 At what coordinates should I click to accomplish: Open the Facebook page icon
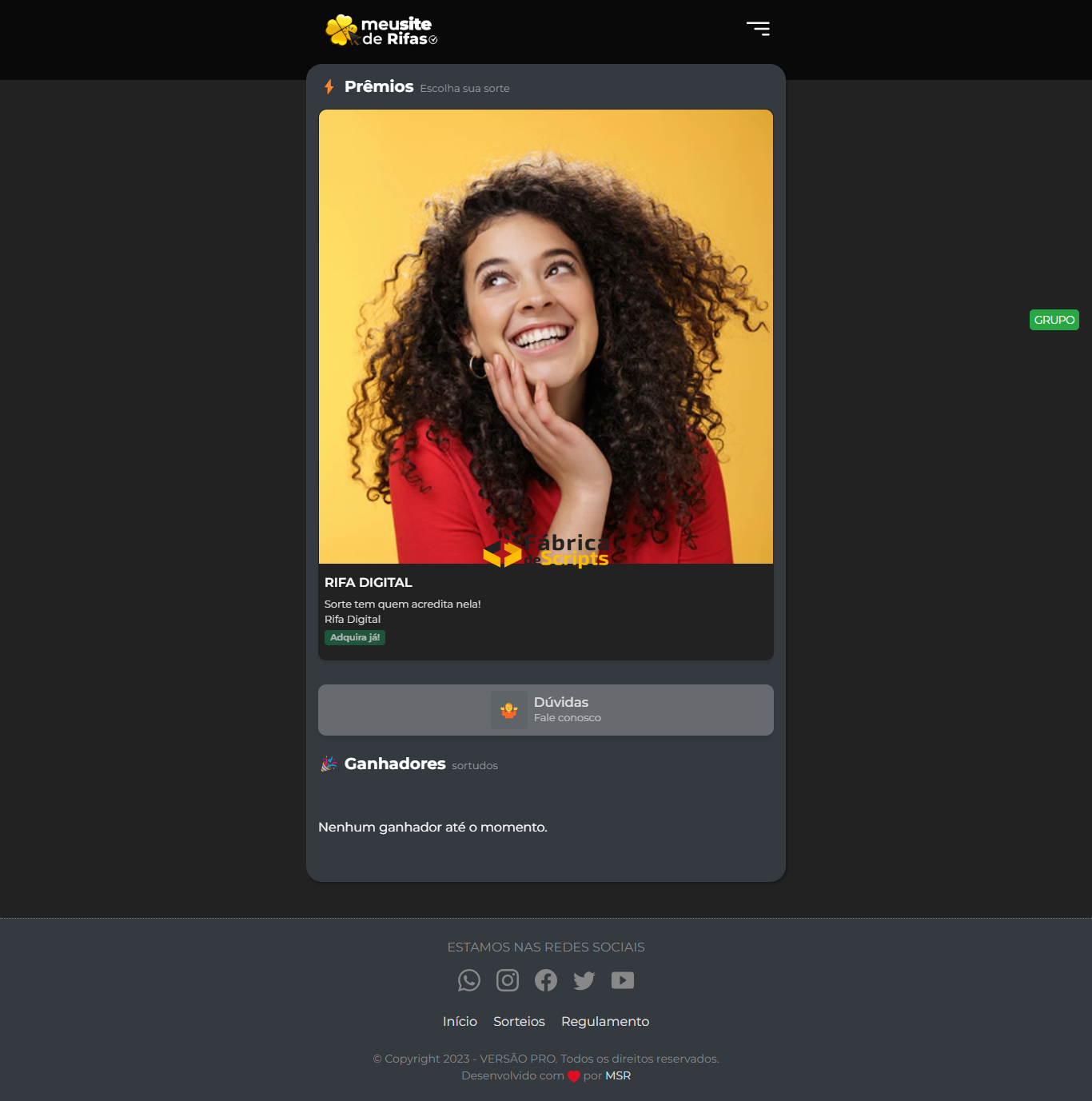[x=546, y=980]
